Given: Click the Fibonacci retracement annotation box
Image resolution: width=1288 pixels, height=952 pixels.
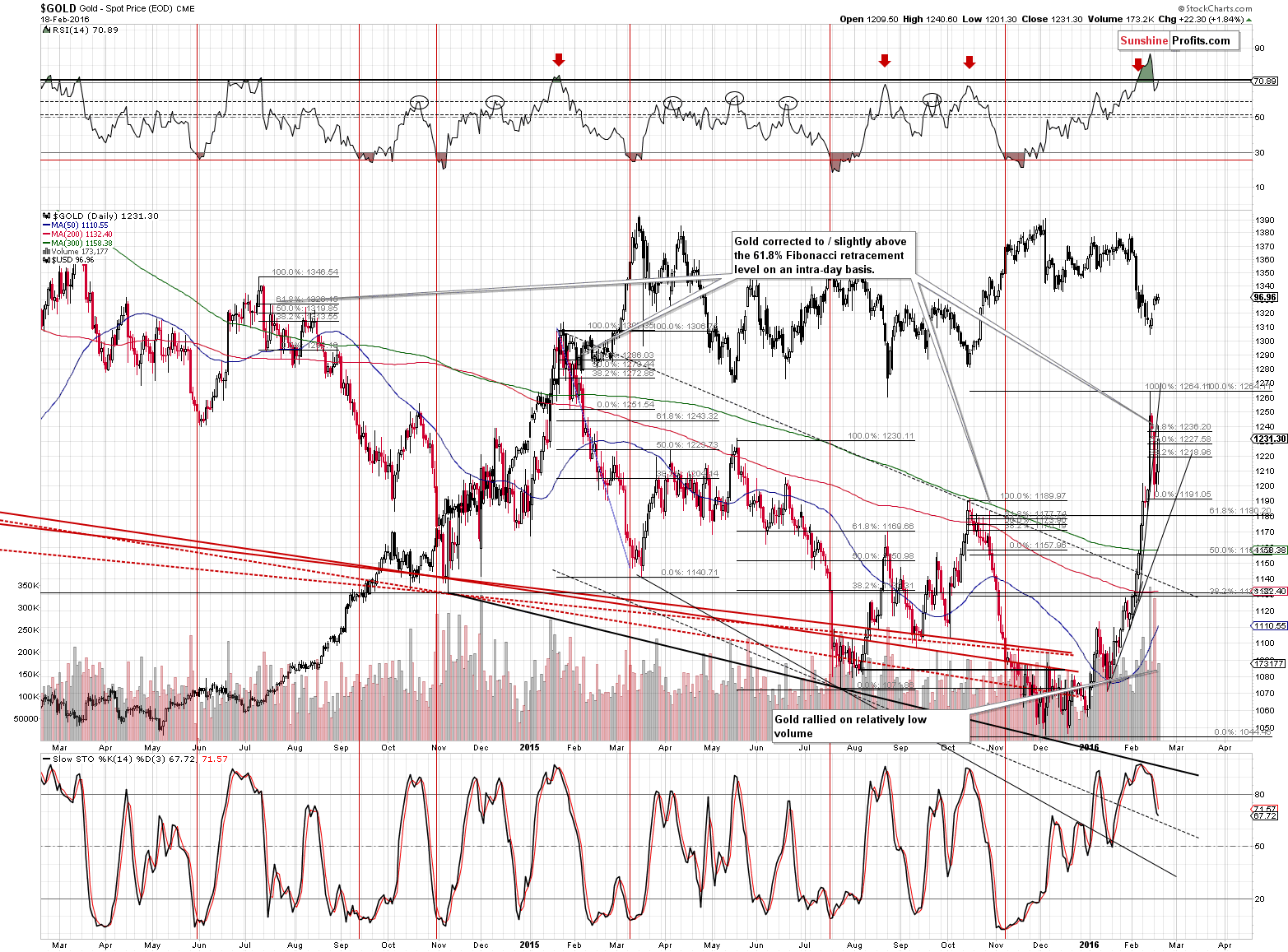Looking at the screenshot, I should point(822,255).
